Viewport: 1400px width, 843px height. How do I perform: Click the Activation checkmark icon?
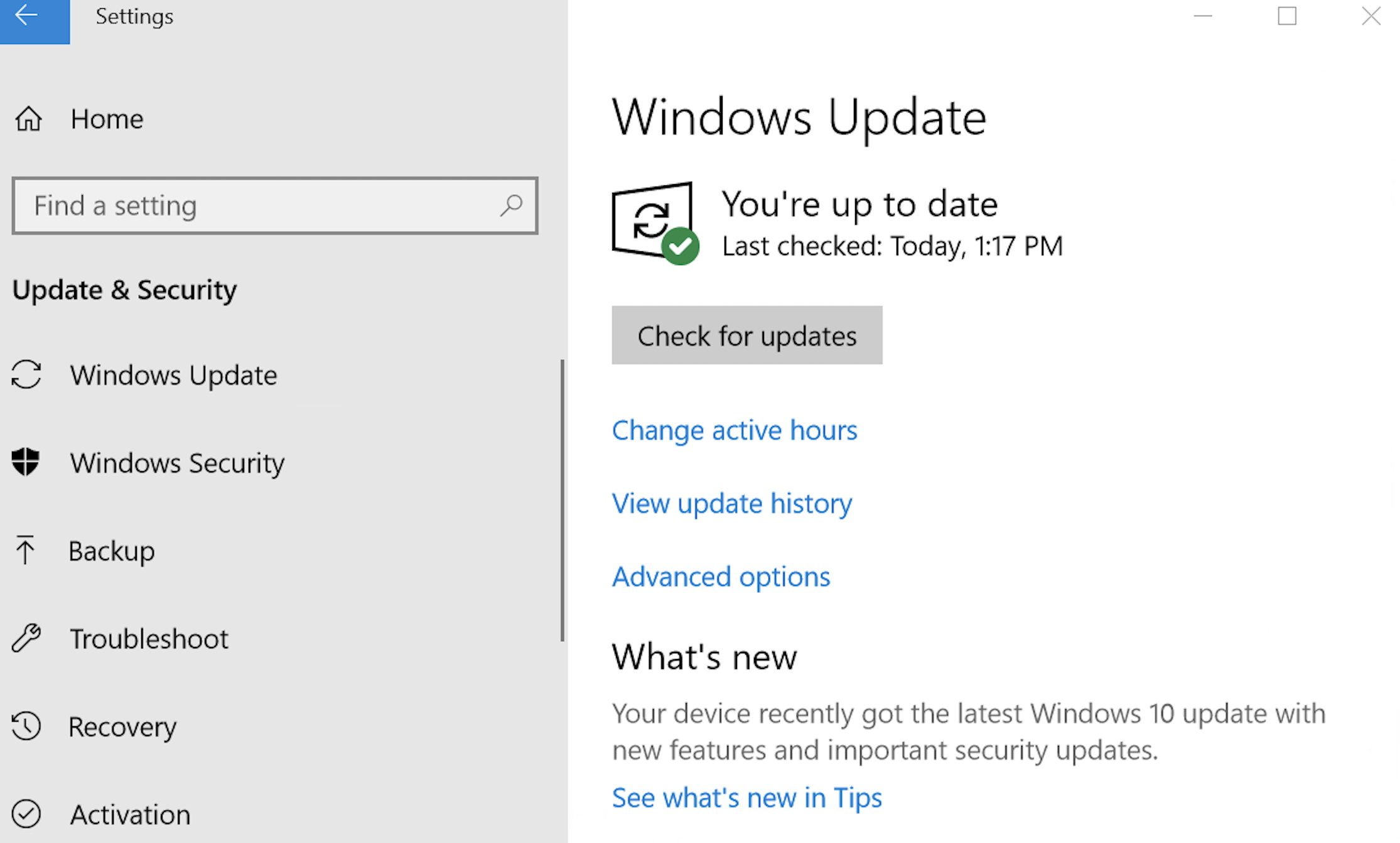[x=26, y=815]
